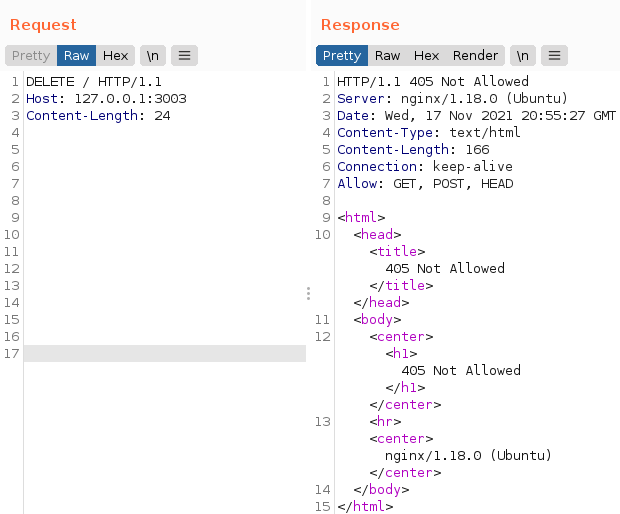Click the HTTP/1.1 405 Not Allowed status line
The image size is (620, 514).
point(433,82)
